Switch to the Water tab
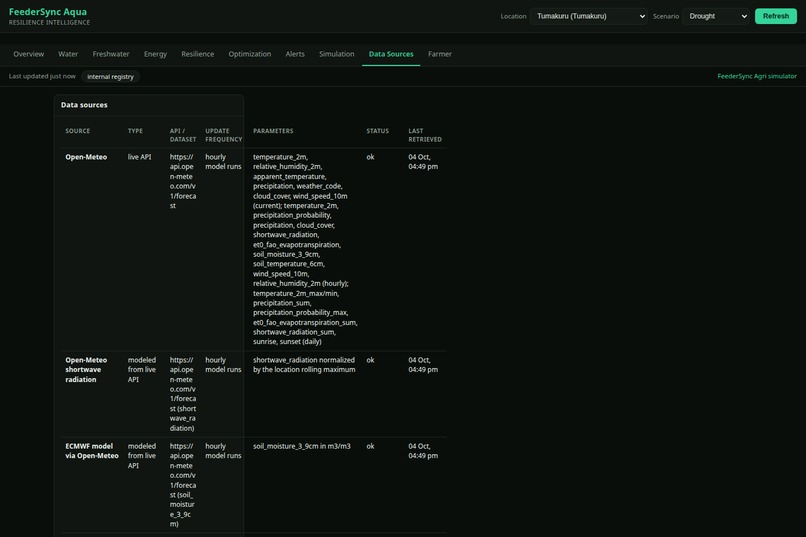806x537 pixels. pos(68,54)
